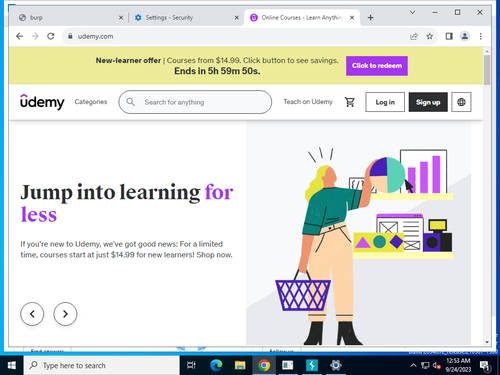Click the padlock site info icon
The height and width of the screenshot is (375, 500).
point(70,36)
